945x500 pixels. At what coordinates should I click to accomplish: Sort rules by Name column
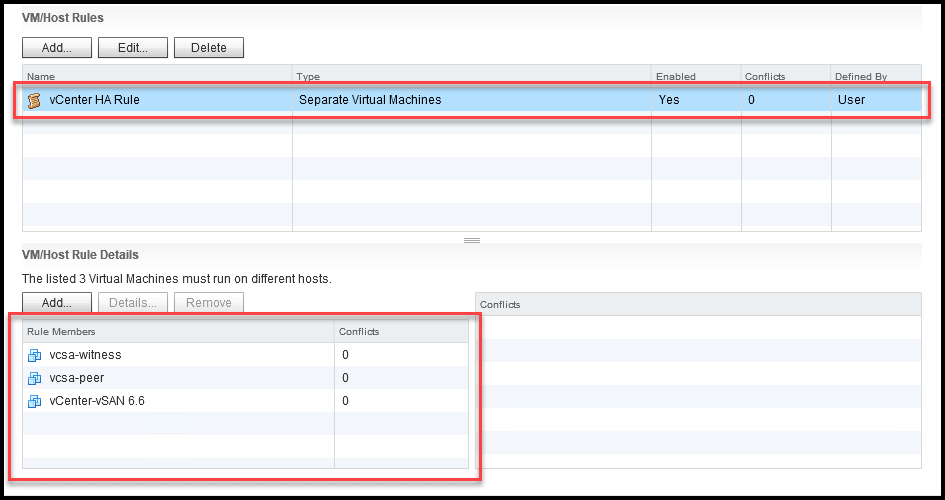point(157,77)
